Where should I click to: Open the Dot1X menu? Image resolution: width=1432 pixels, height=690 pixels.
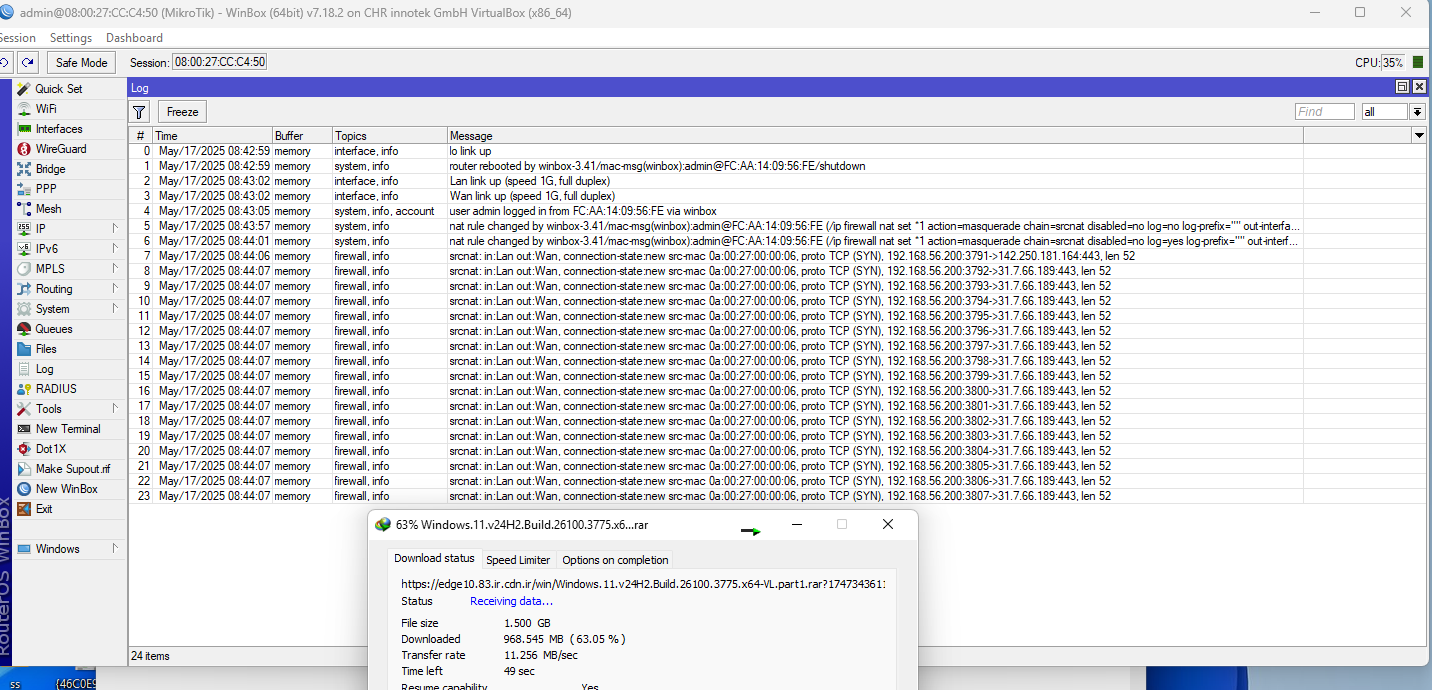pyautogui.click(x=51, y=449)
